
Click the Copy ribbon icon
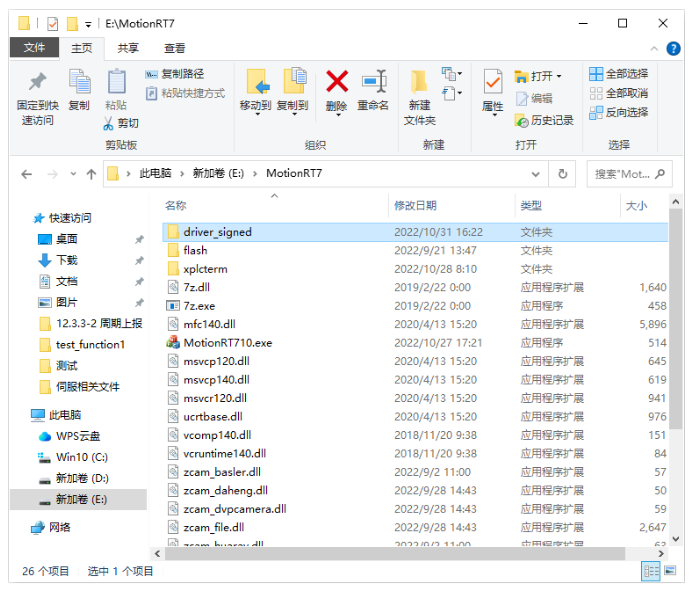(79, 82)
